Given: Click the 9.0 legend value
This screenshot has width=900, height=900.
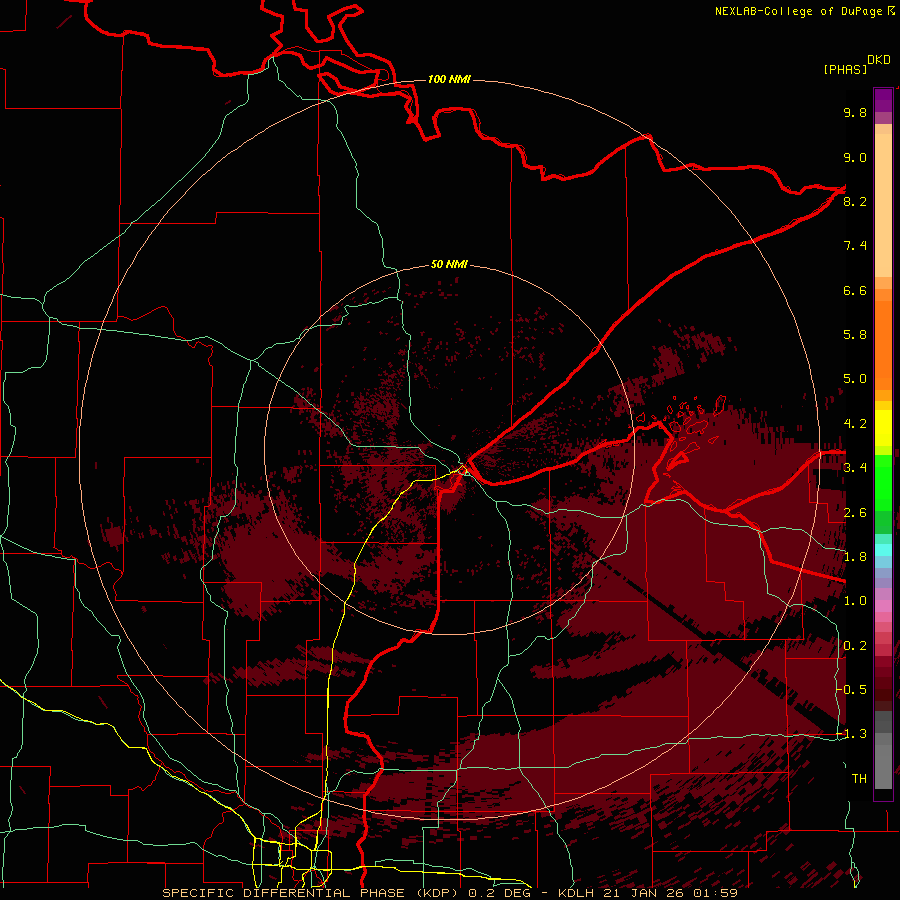Looking at the screenshot, I should point(855,157).
